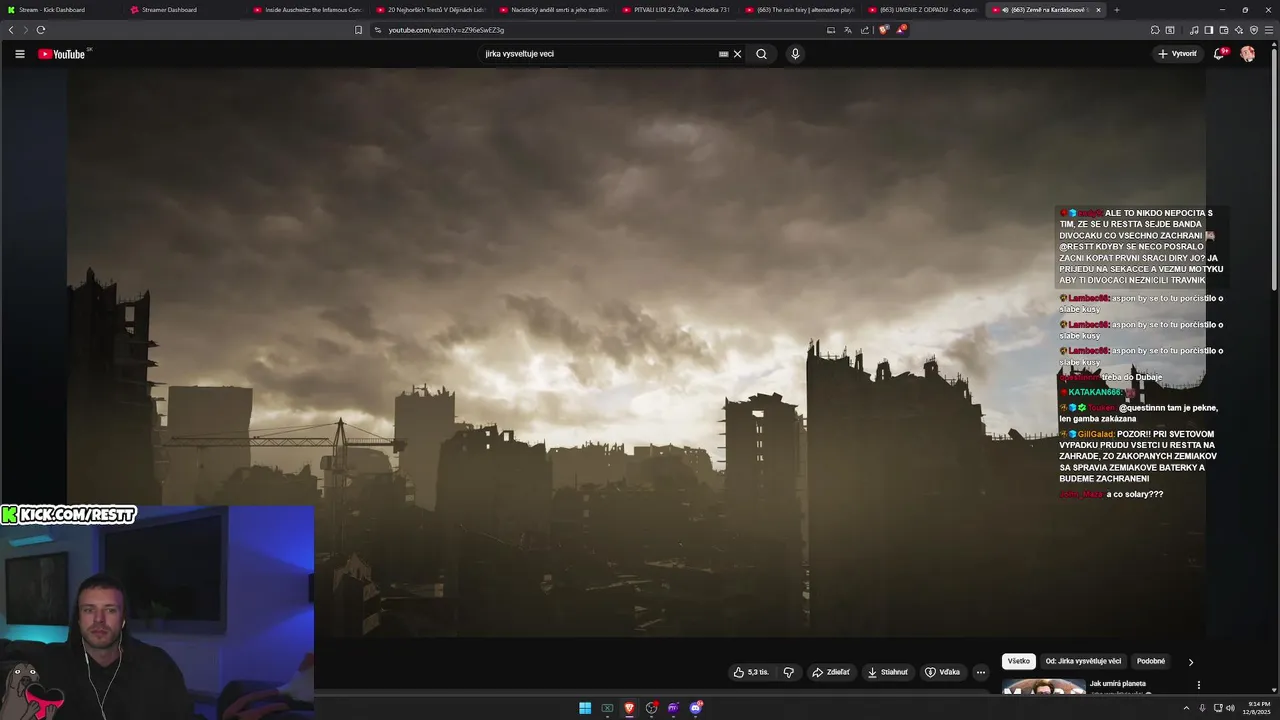Open a new browser tab

[x=1117, y=10]
